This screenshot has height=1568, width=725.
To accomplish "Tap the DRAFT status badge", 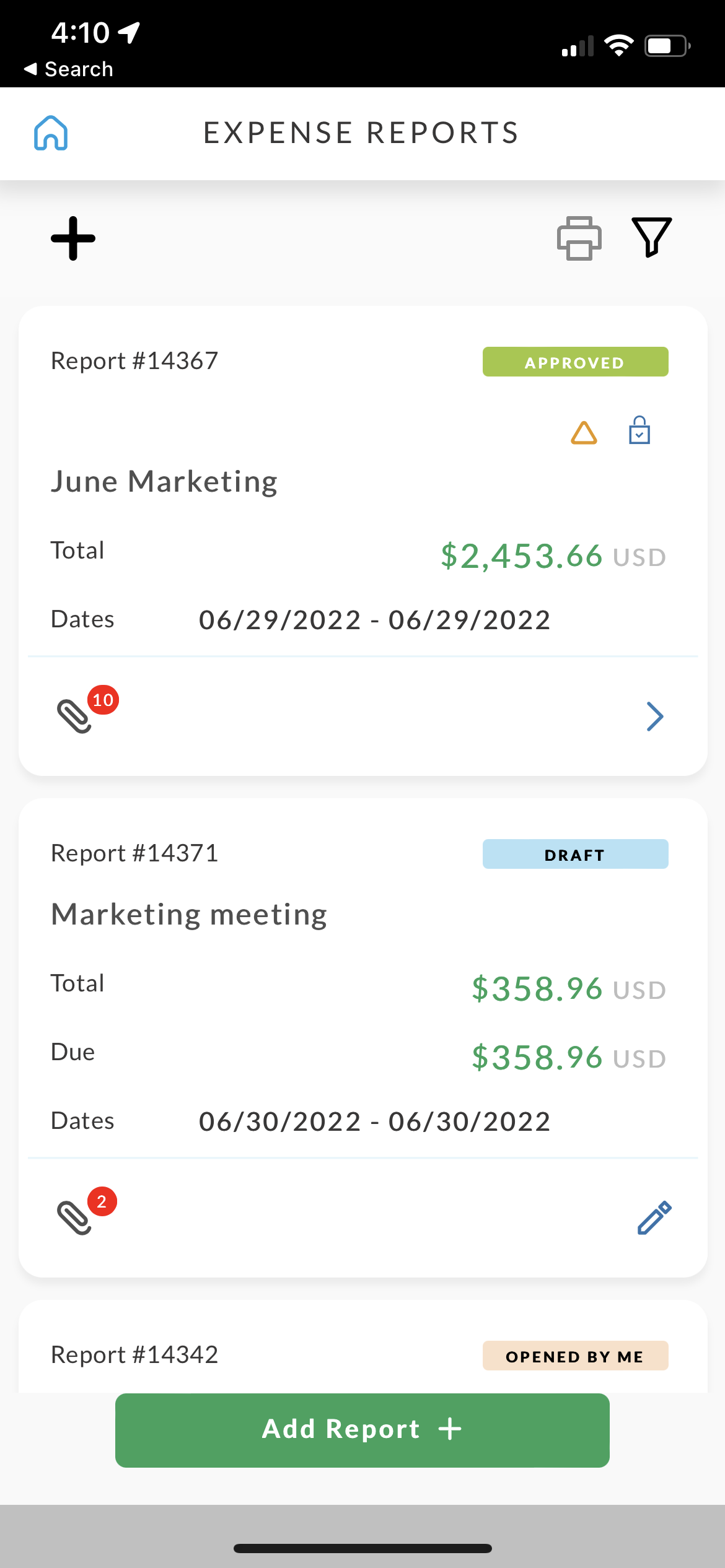I will [x=575, y=855].
